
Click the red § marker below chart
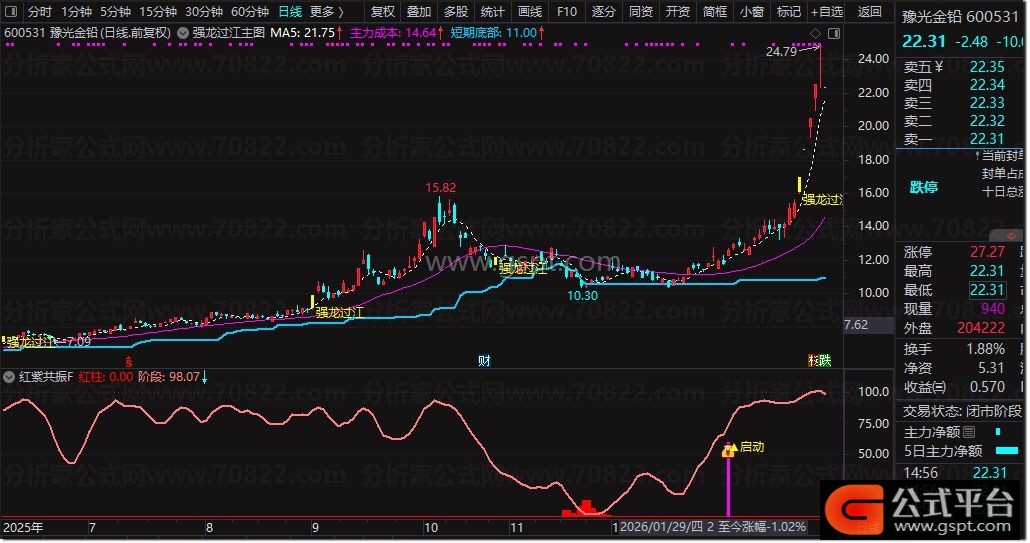(127, 360)
